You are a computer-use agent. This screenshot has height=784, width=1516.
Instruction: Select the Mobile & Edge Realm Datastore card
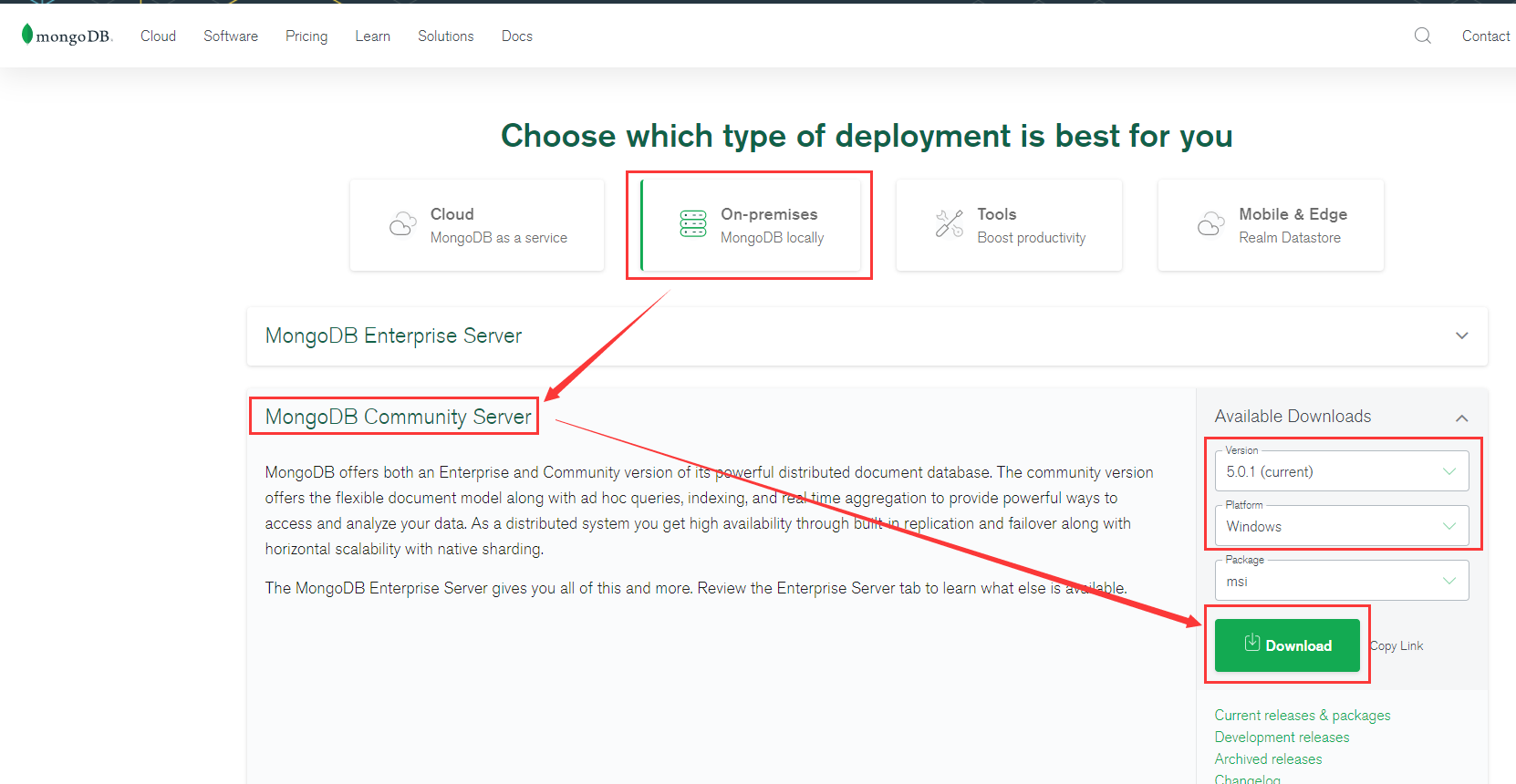1271,225
